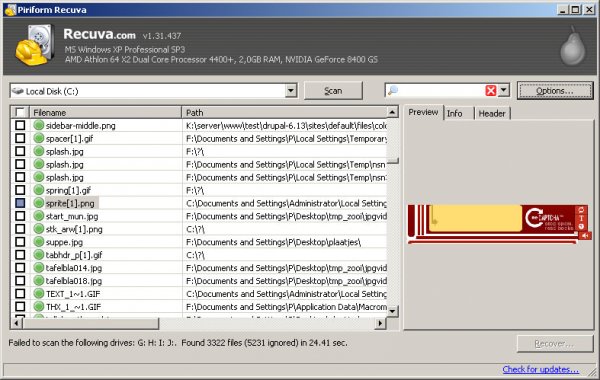Click the drive icon in Local Disk combo
This screenshot has height=380, width=600.
pos(17,91)
